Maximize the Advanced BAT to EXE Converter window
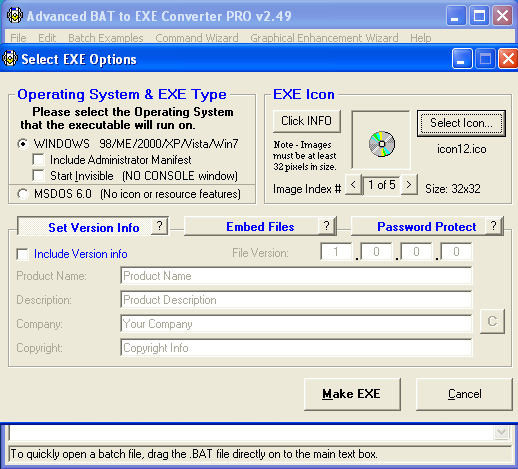The image size is (518, 469). (479, 16)
